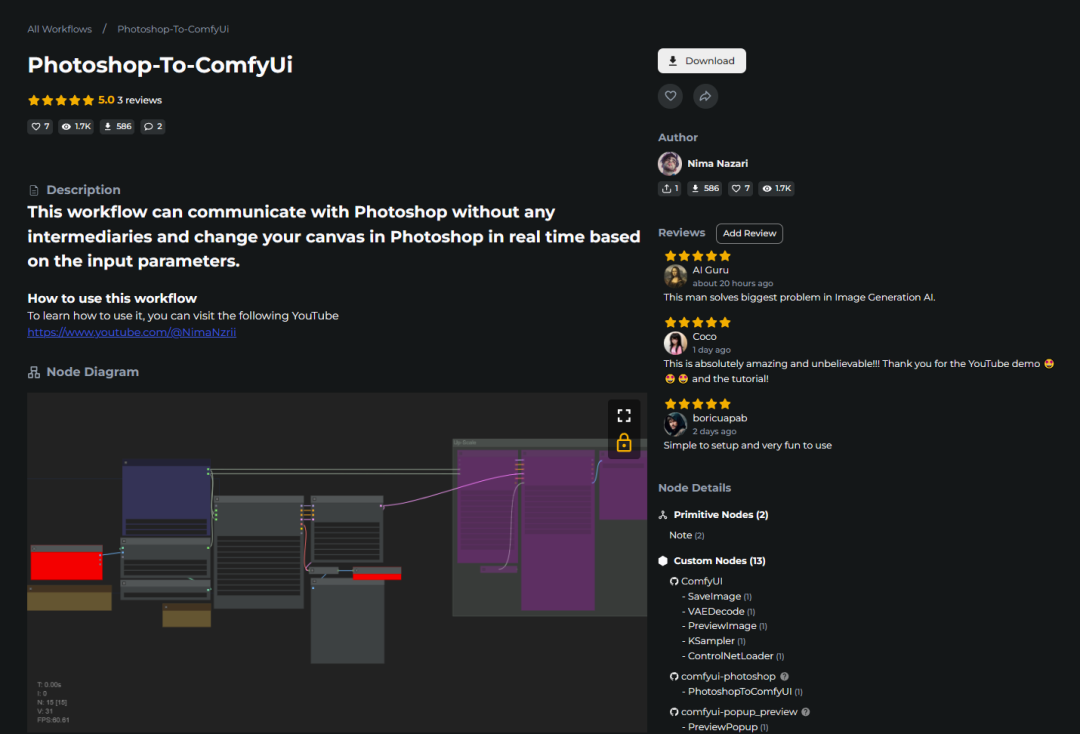Click the Node Diagram icon

pyautogui.click(x=34, y=372)
